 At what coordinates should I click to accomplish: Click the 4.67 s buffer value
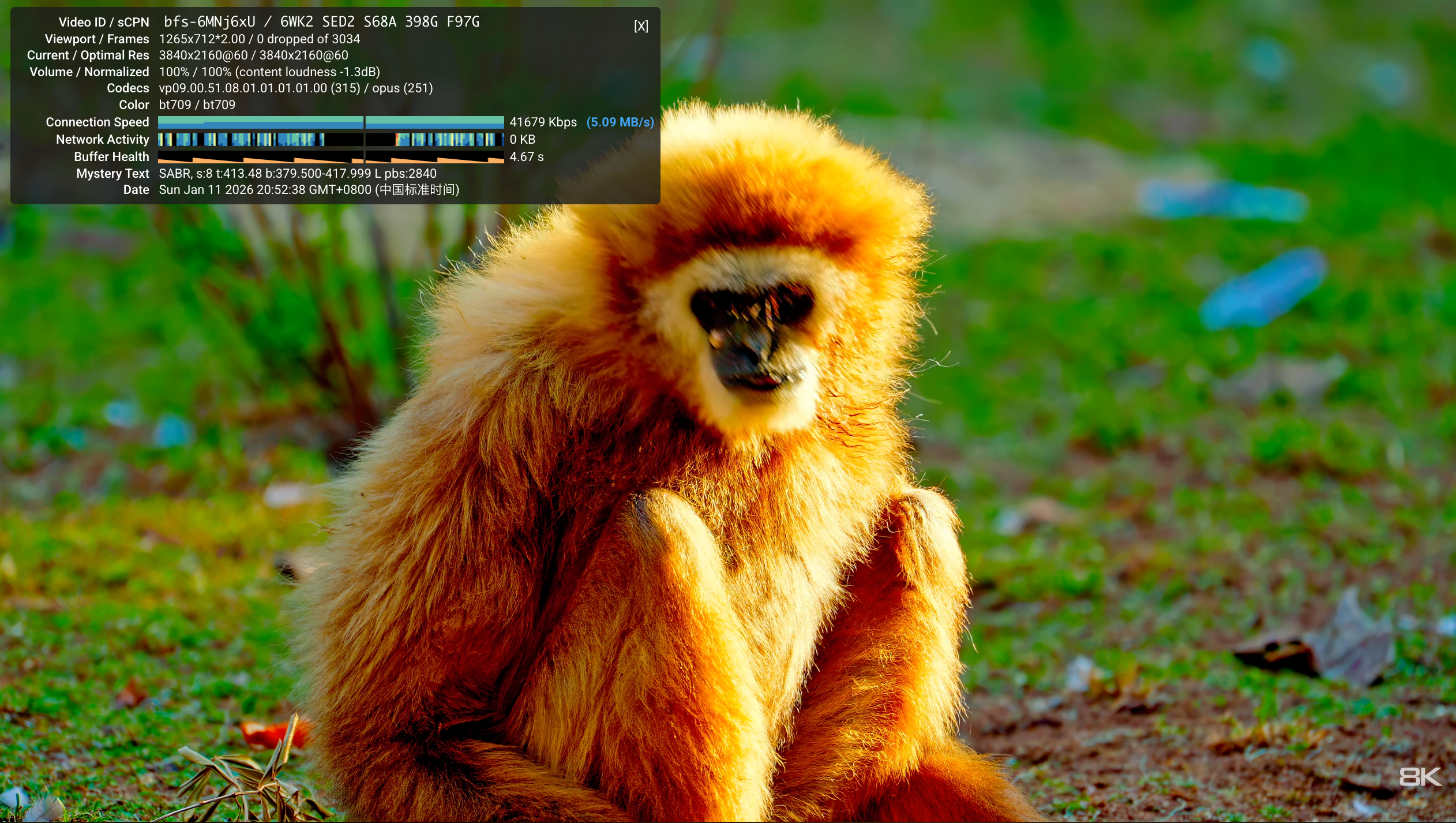tap(526, 157)
